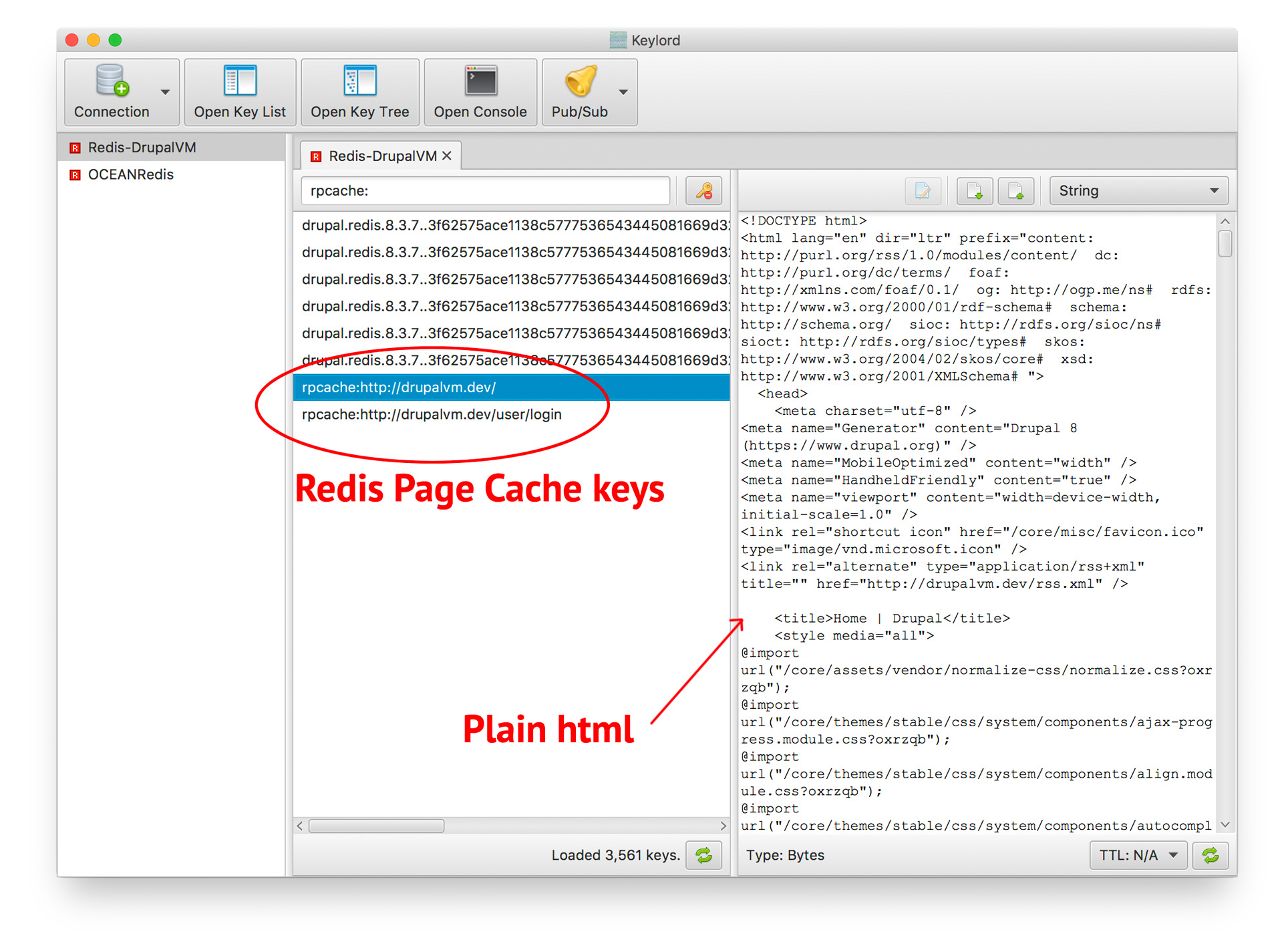The height and width of the screenshot is (950, 1288).
Task: Click the green macOS zoom button
Action: tap(115, 40)
